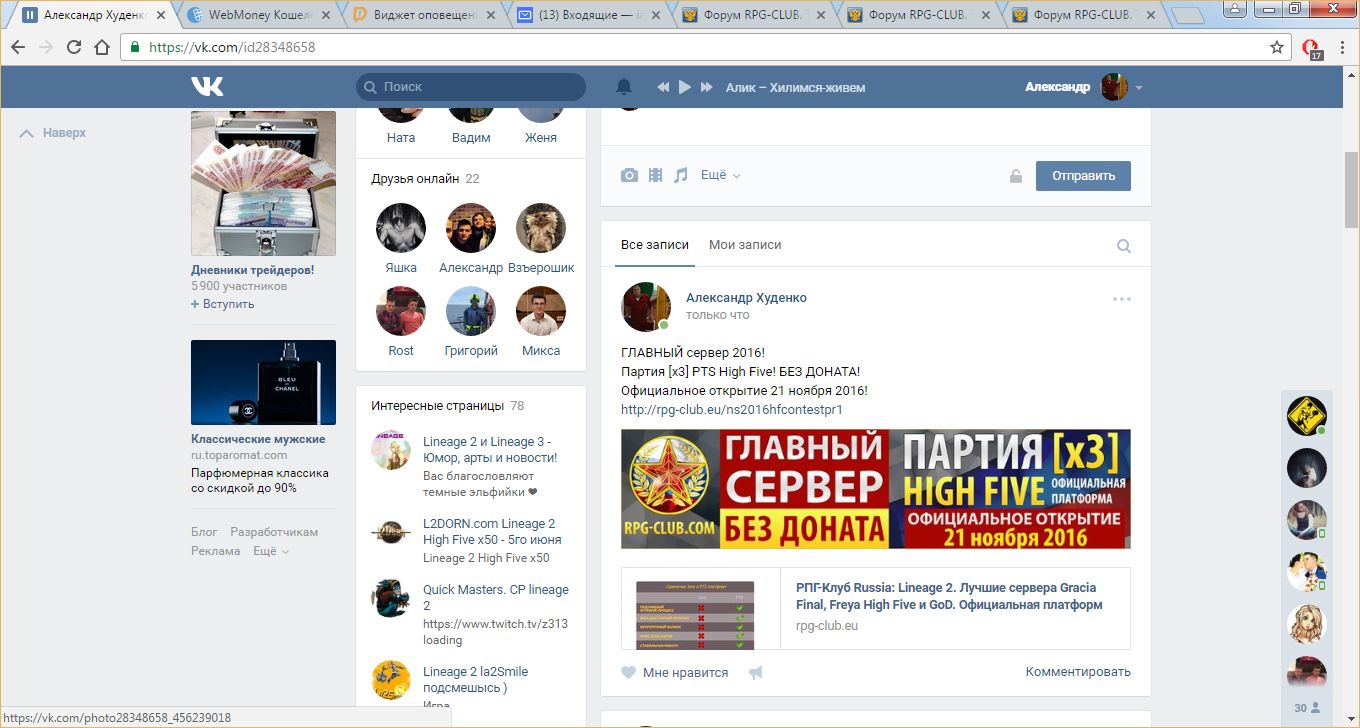This screenshot has width=1360, height=728.
Task: Open the rpg-club.eu/ns2016hfcontestpr1 link
Action: point(732,410)
